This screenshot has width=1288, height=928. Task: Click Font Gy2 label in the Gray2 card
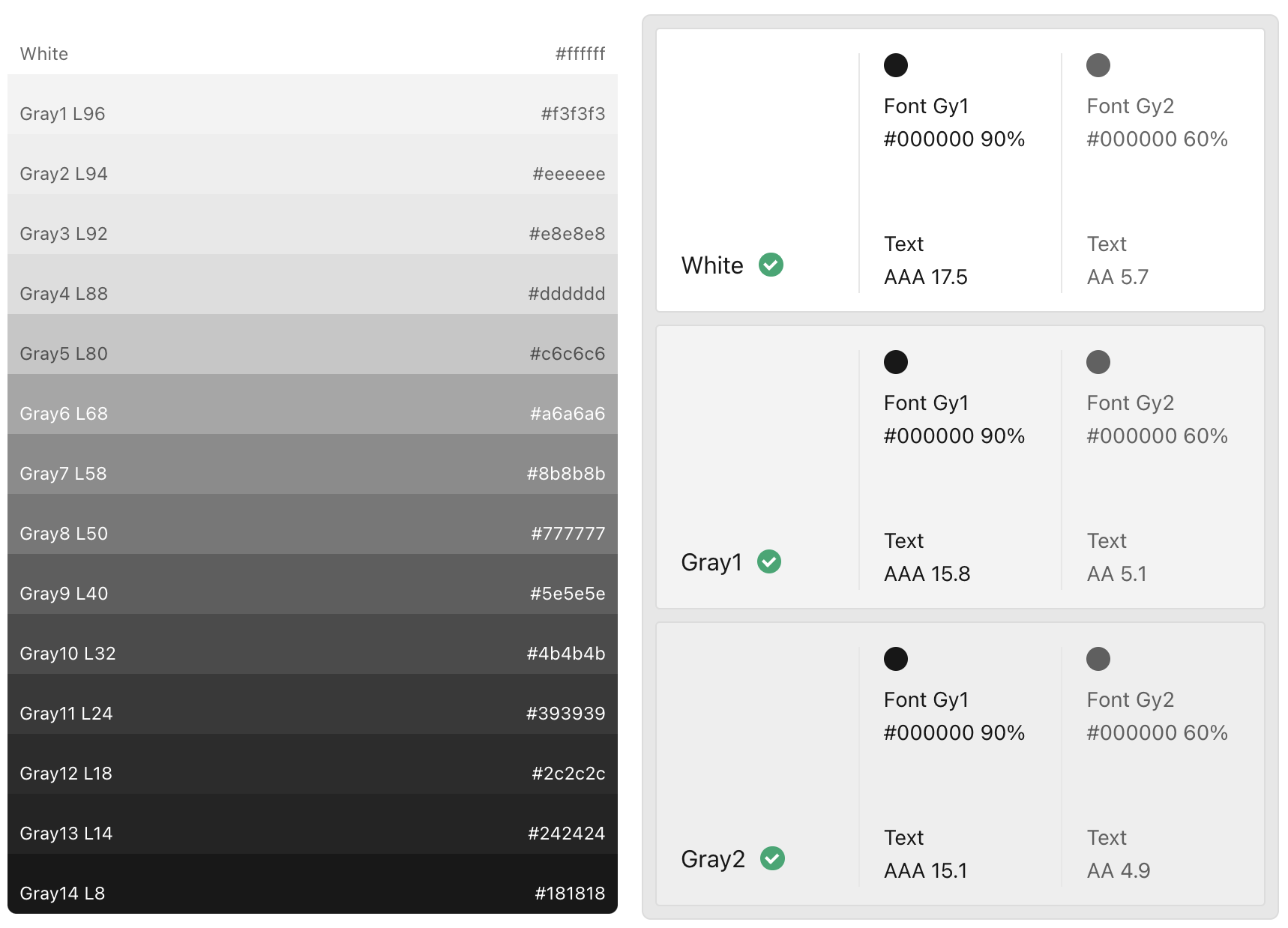[1131, 700]
